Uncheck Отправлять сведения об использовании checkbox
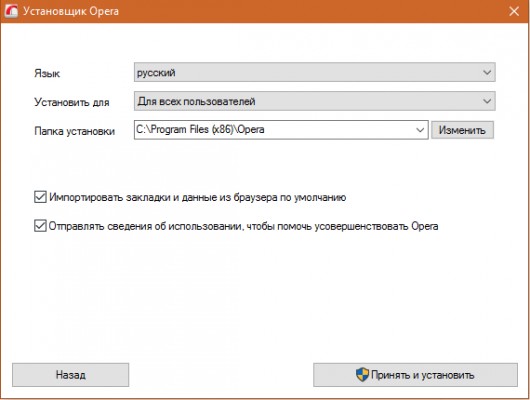The image size is (530, 400). [x=40, y=226]
